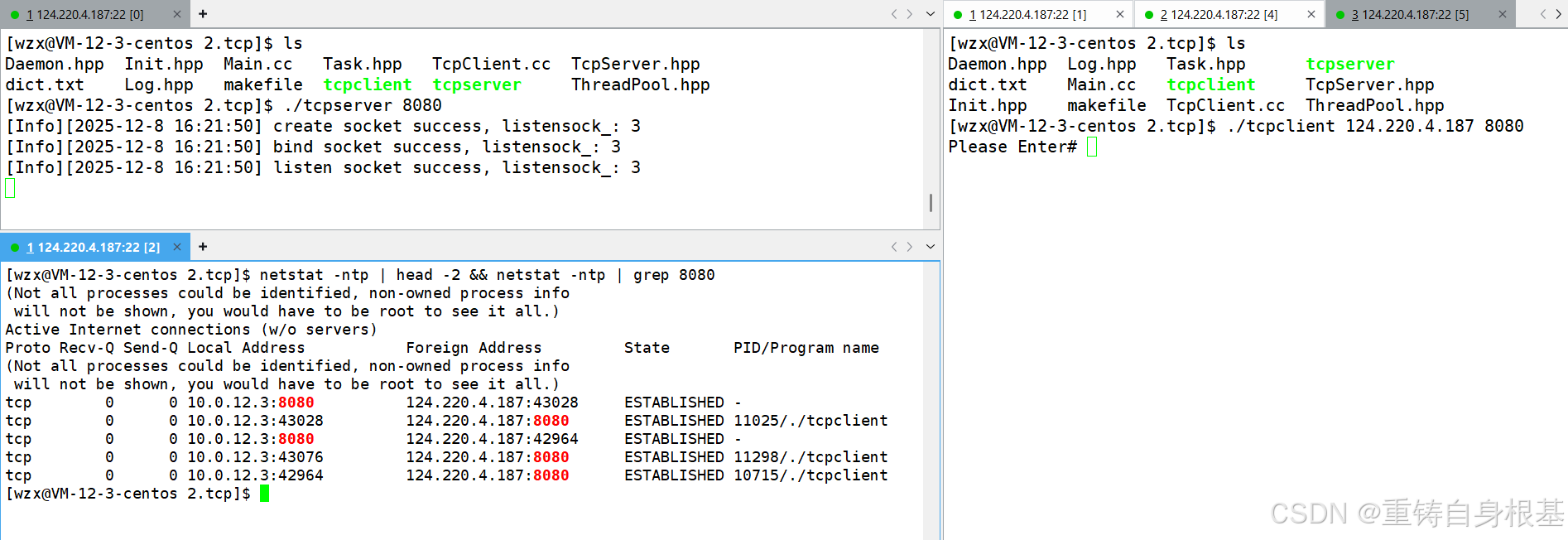Click local address '10.0.12.3:43028'
1568x540 pixels.
point(255,421)
